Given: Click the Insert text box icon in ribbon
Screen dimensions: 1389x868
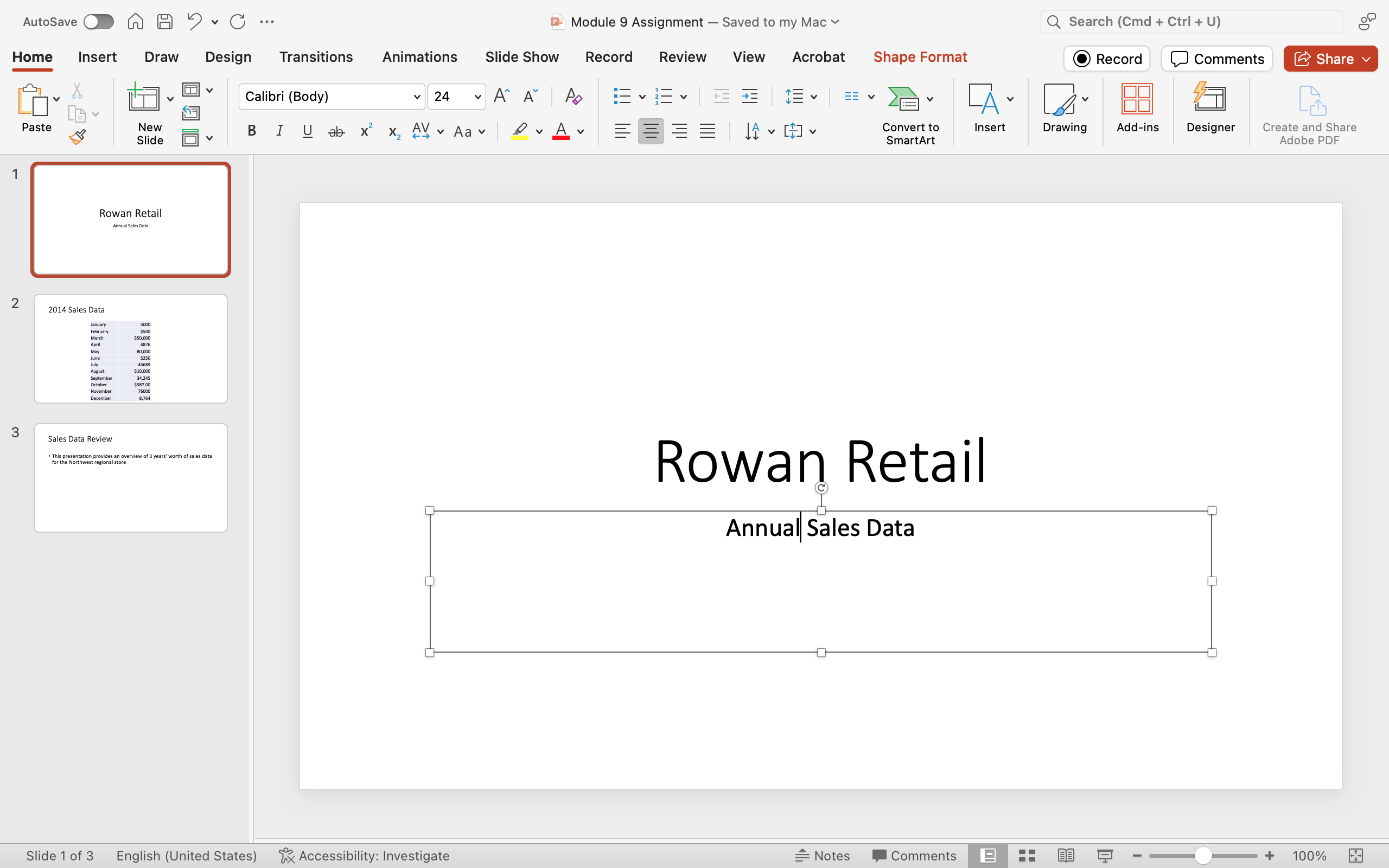Looking at the screenshot, I should click(x=984, y=99).
